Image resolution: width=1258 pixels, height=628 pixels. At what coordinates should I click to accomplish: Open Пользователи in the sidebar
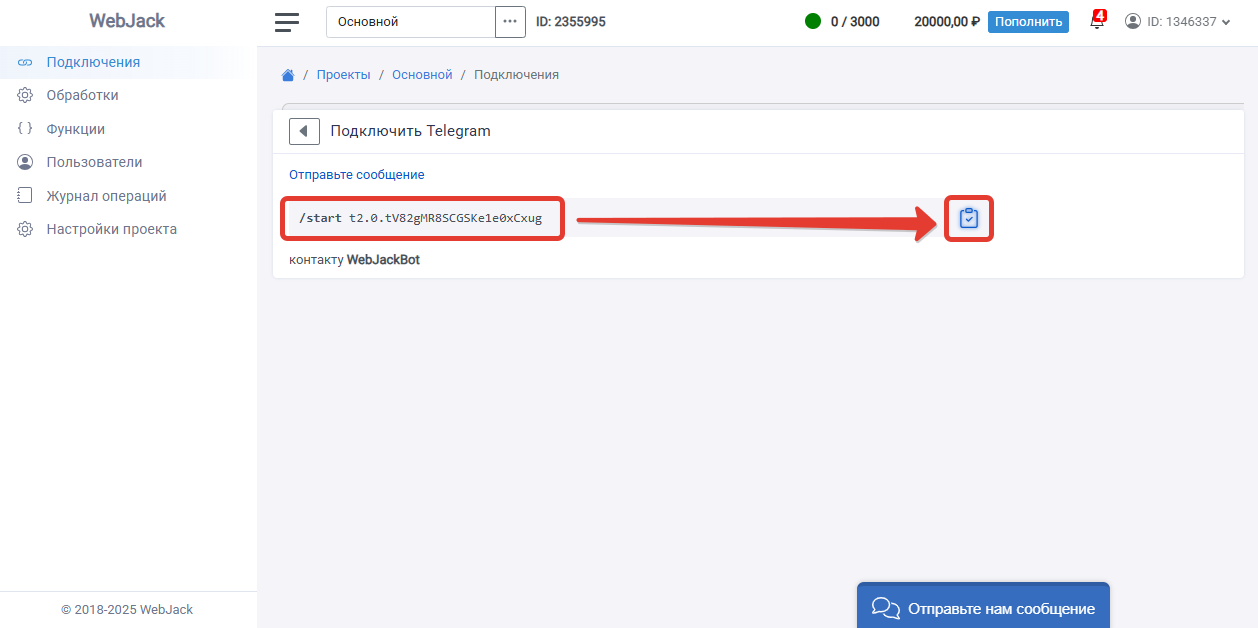pos(128,162)
